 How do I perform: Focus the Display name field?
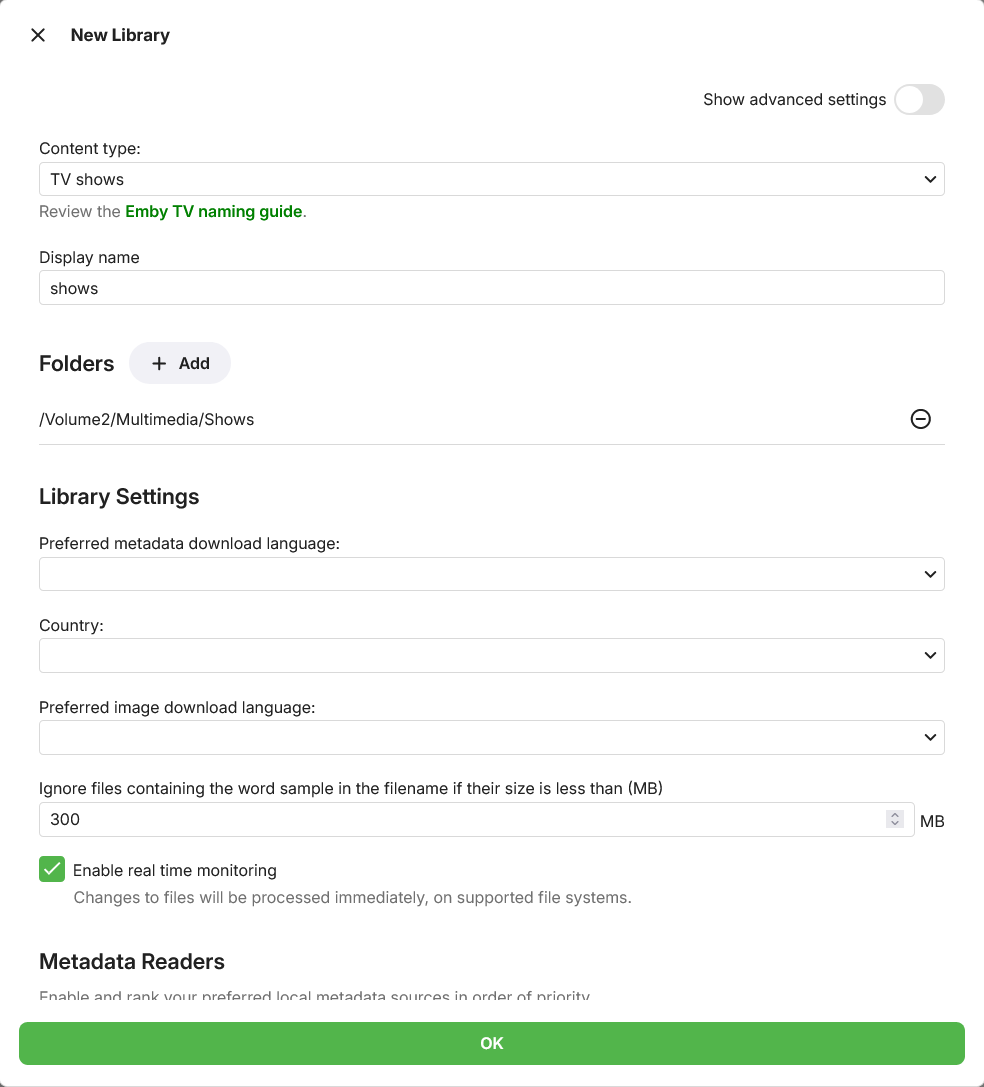[492, 288]
